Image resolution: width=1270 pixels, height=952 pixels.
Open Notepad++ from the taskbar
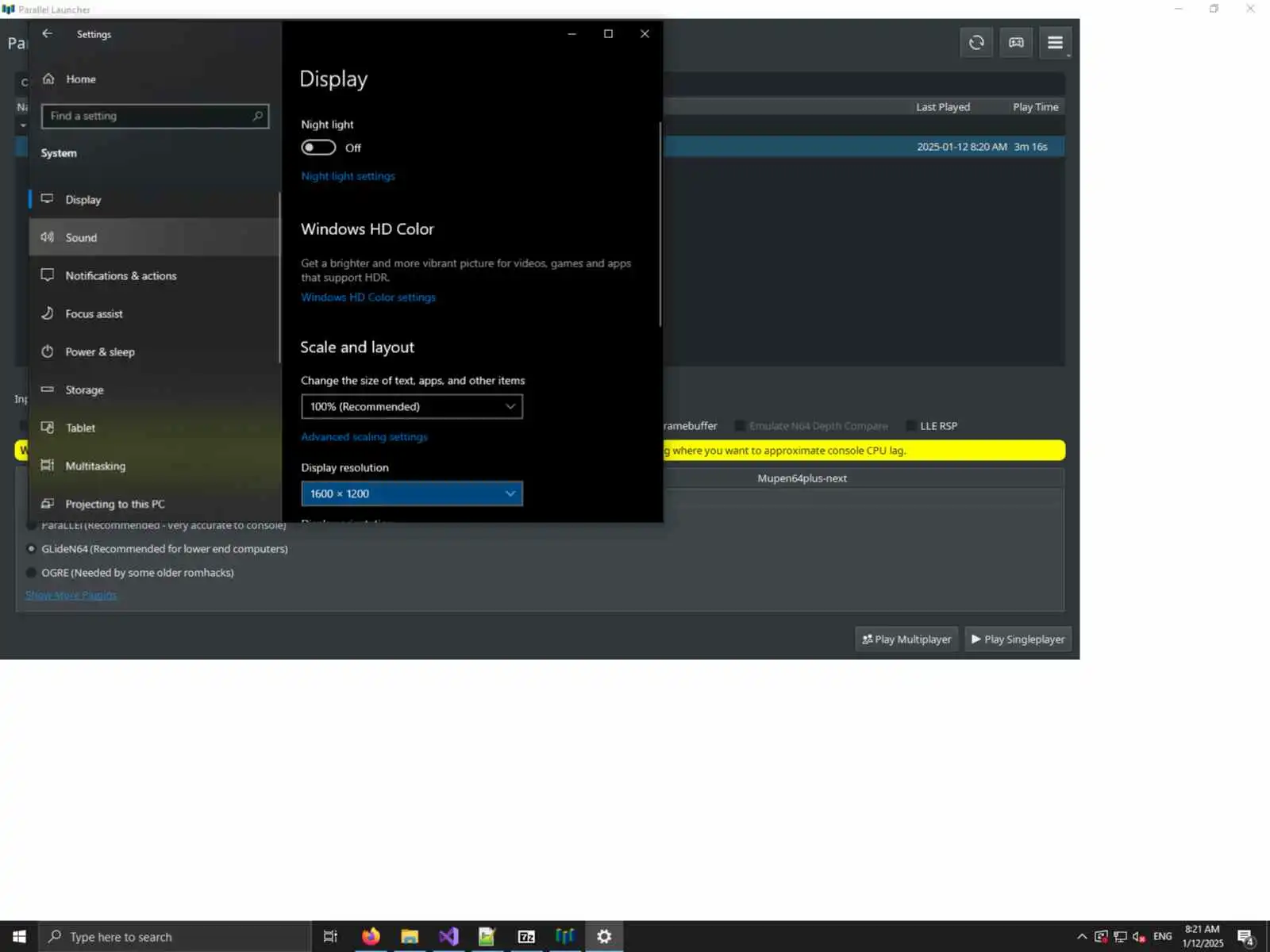click(x=487, y=937)
